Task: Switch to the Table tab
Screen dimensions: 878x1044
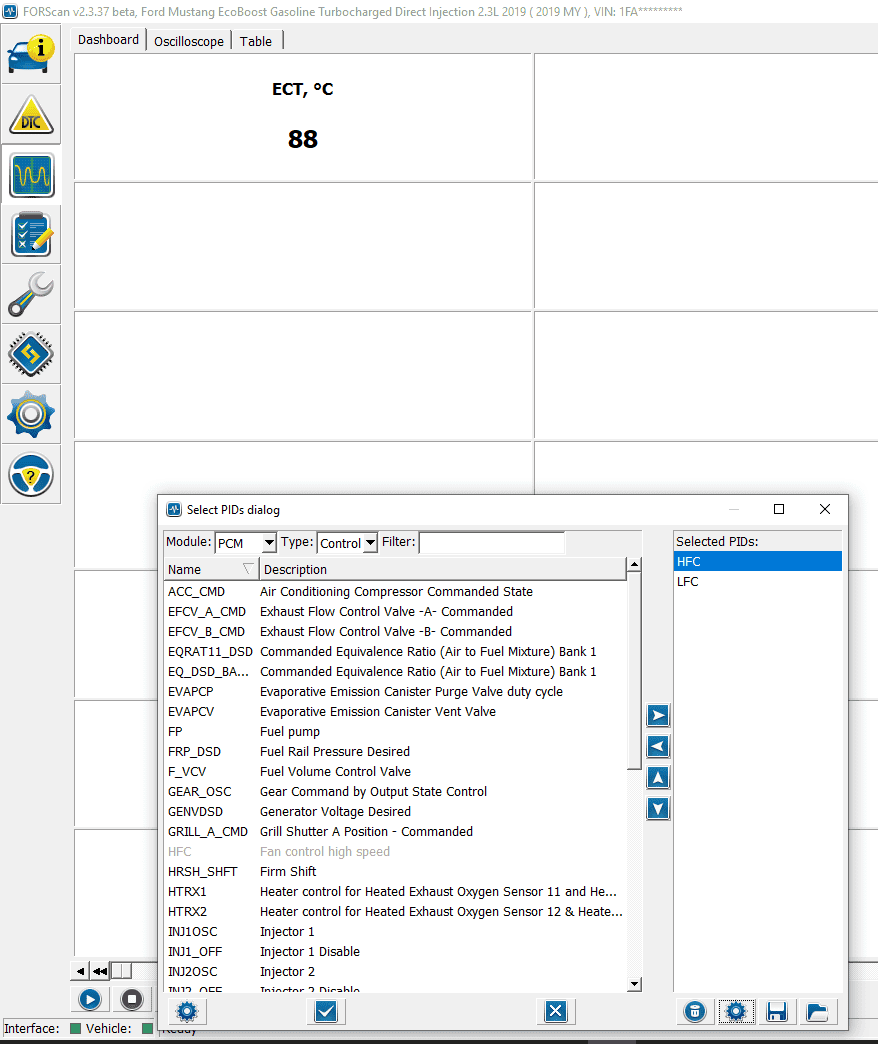Action: pos(256,41)
